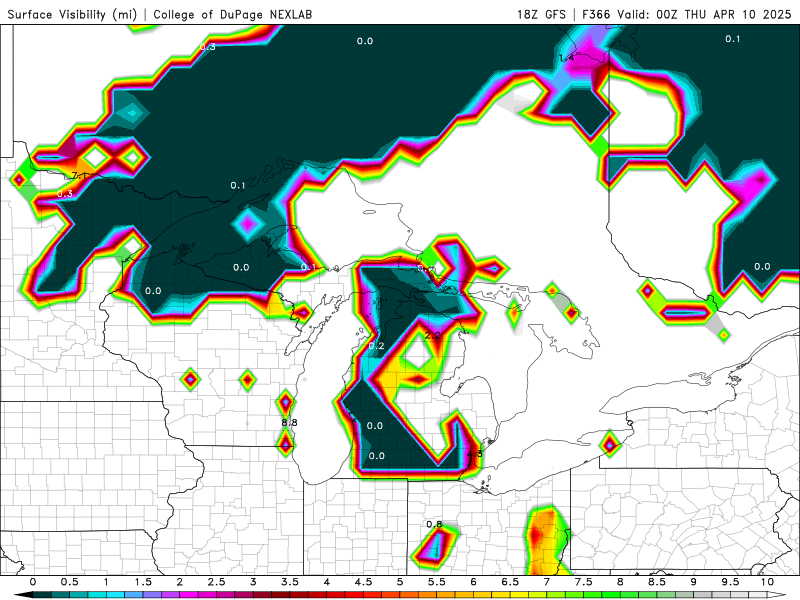Click the 0.8 value above Indiana blob
This screenshot has width=800, height=600.
coord(434,524)
